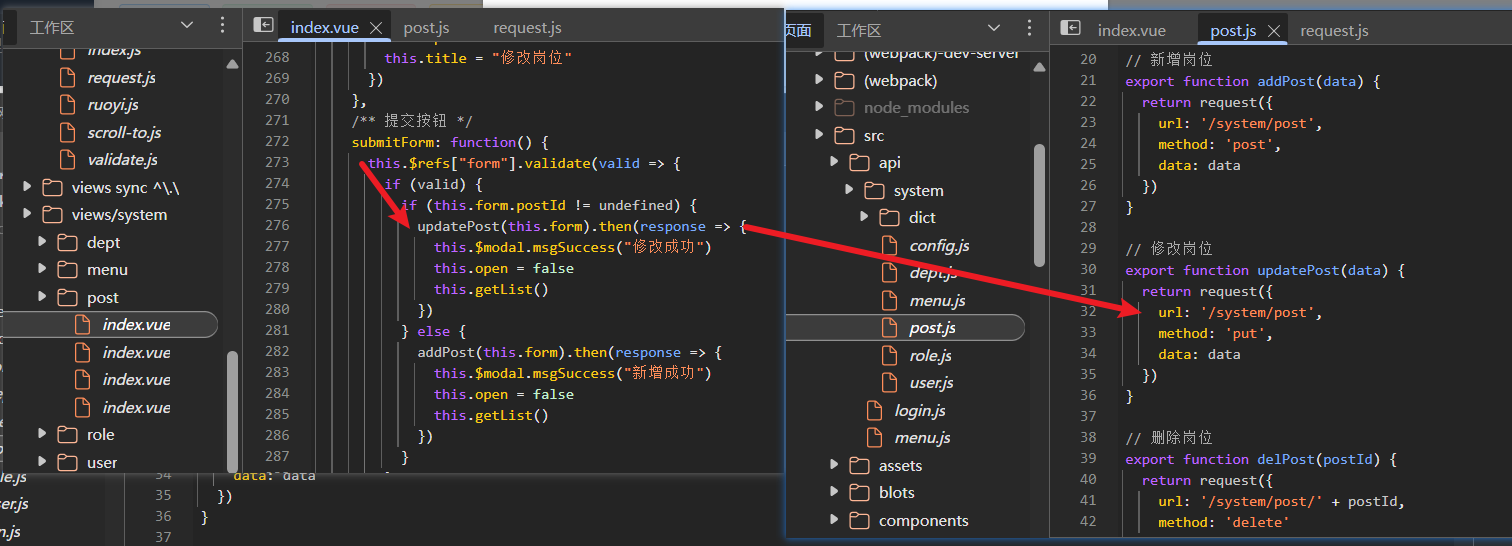Collapse the system folder arrow in right tree

[850, 190]
